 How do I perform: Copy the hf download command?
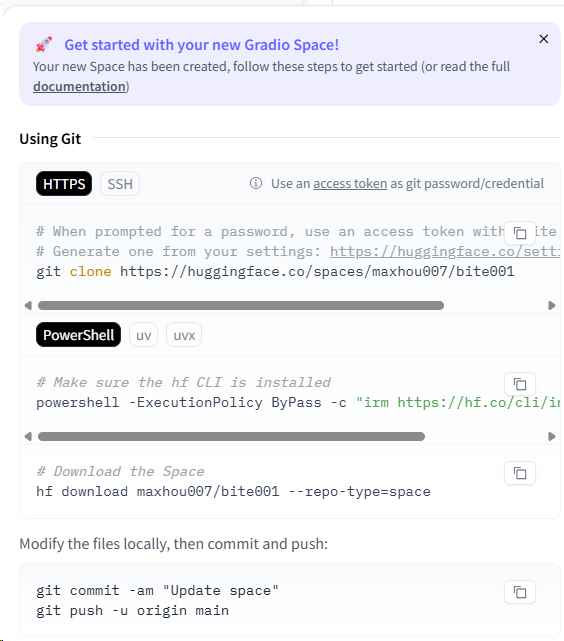520,473
